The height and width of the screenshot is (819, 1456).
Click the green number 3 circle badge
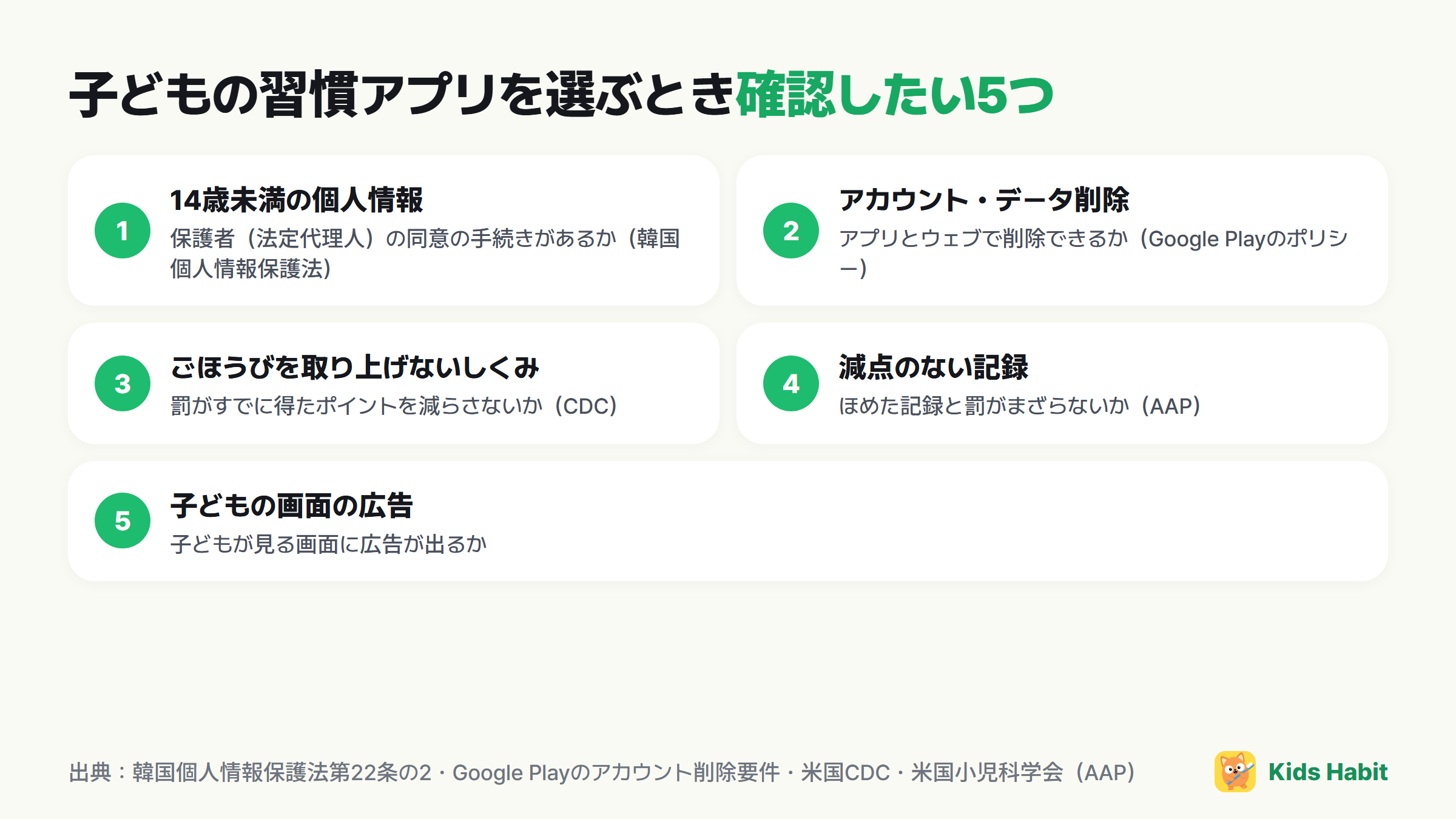click(x=123, y=383)
